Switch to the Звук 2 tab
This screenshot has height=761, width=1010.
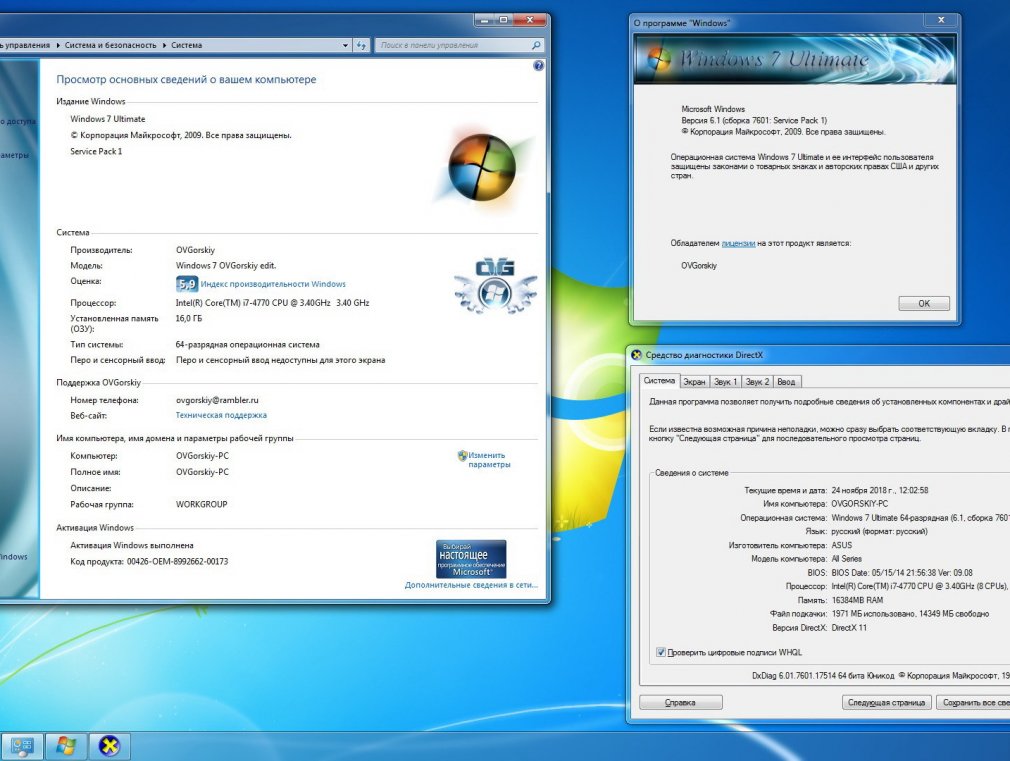[x=757, y=382]
